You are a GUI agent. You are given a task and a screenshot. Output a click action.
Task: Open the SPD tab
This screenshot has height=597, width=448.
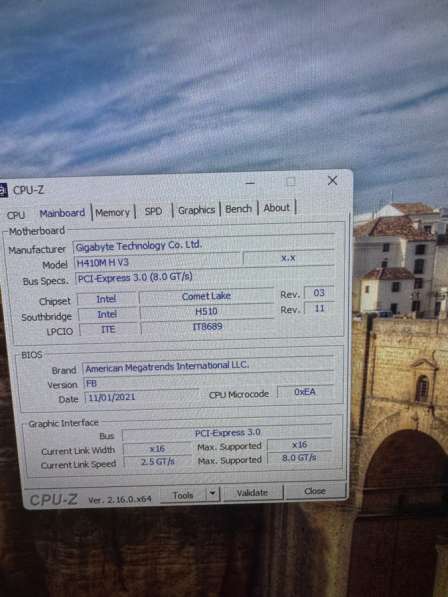pyautogui.click(x=153, y=211)
